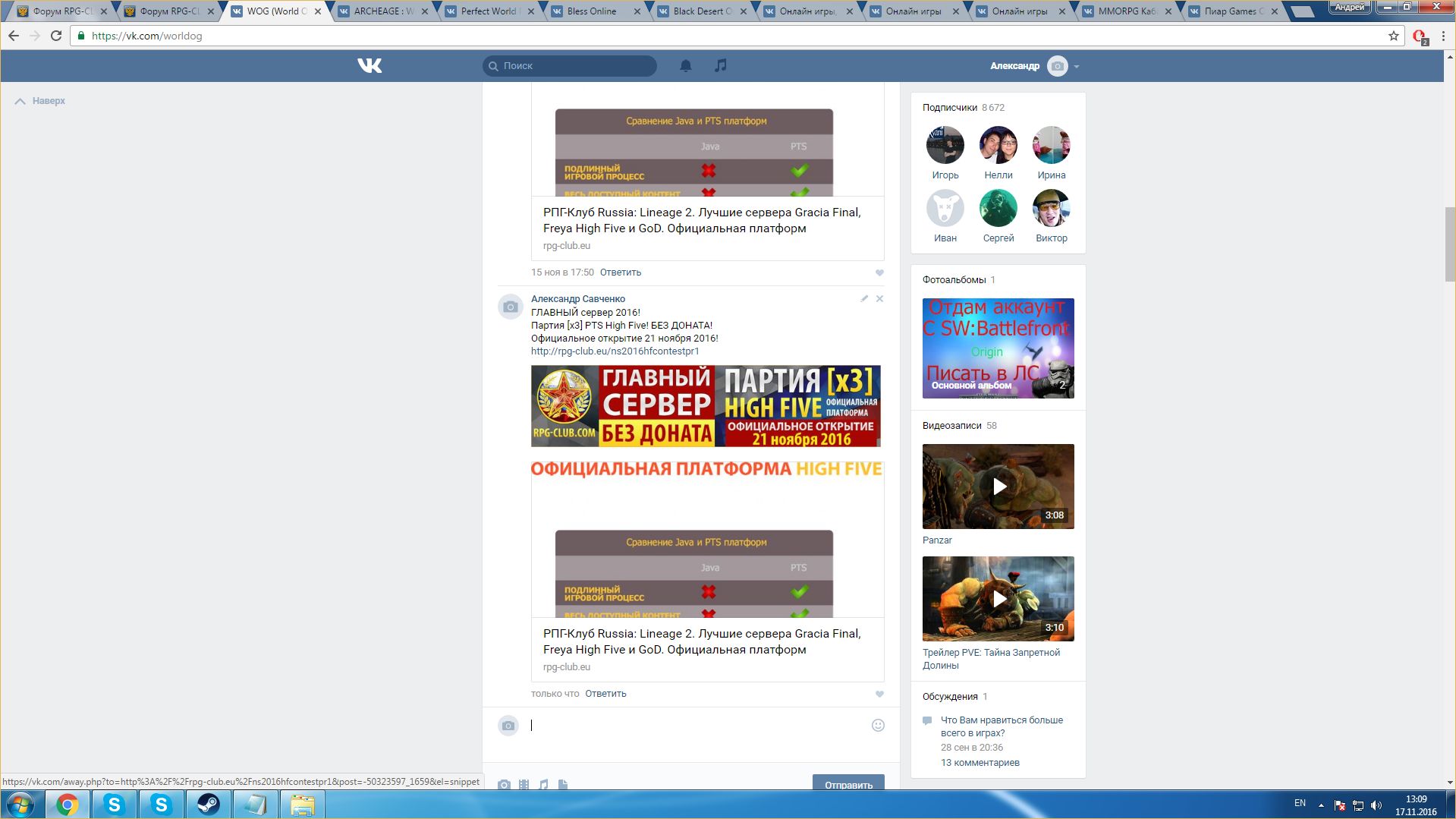Bookmark this page with star icon
The height and width of the screenshot is (819, 1456).
coord(1393,36)
